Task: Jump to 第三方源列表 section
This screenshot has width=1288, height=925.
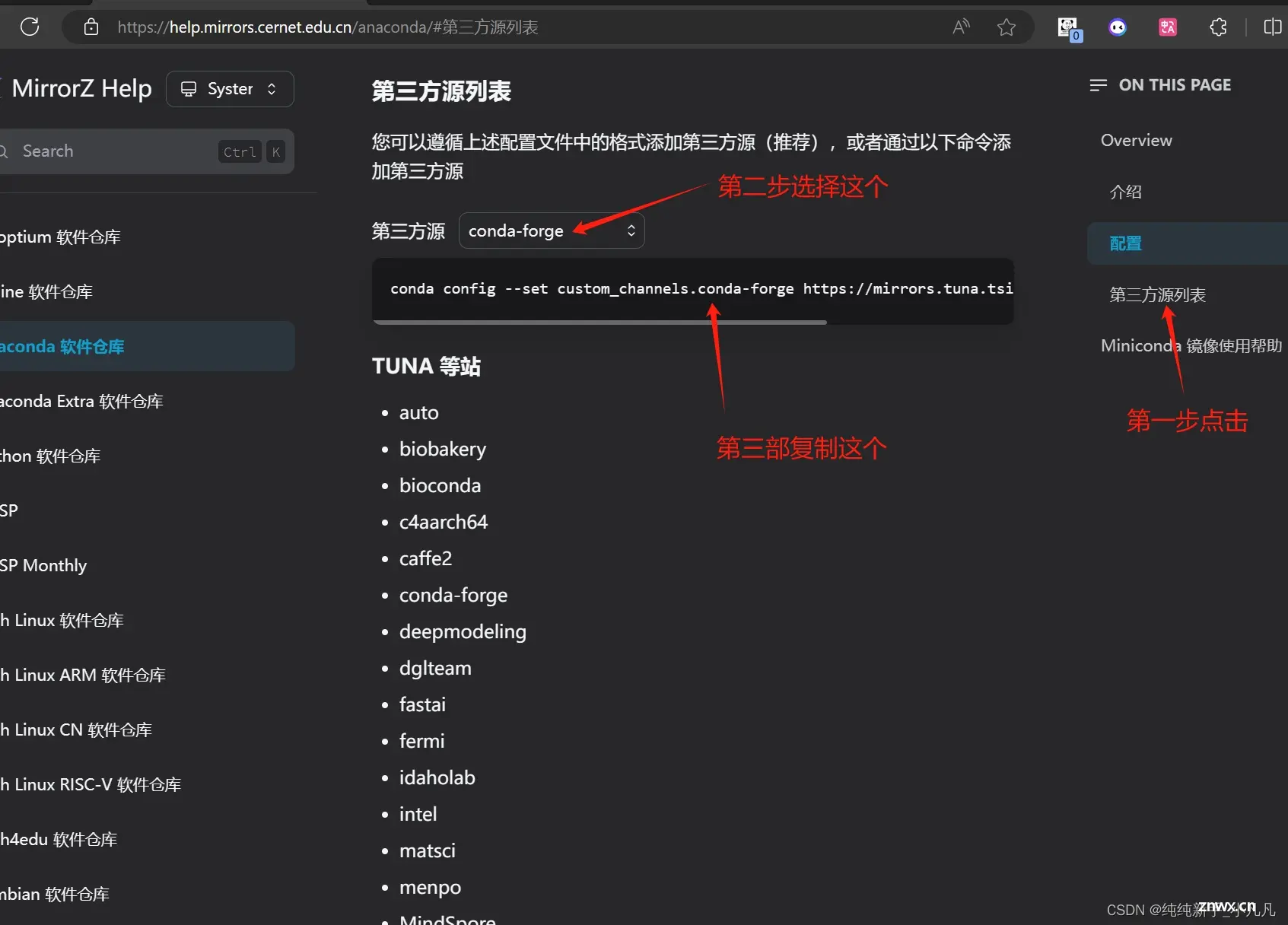Action: coord(1157,295)
